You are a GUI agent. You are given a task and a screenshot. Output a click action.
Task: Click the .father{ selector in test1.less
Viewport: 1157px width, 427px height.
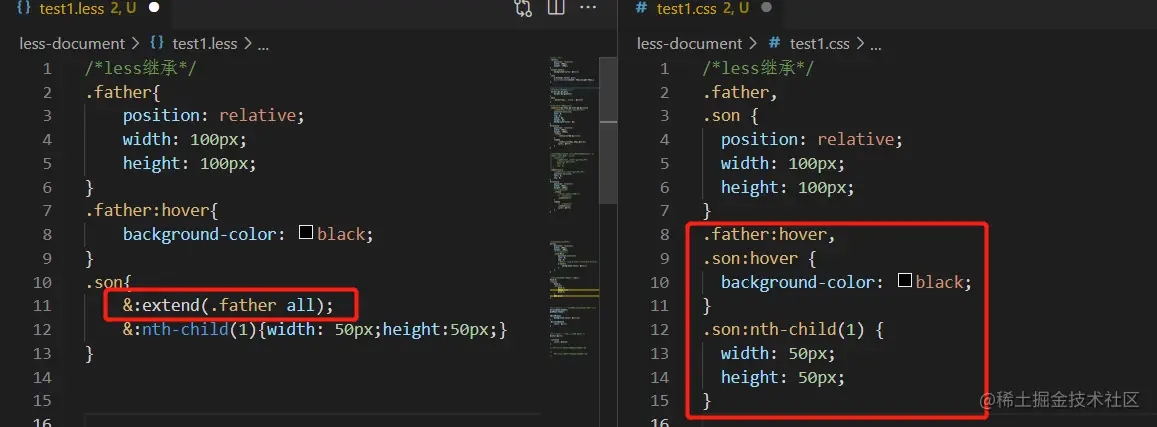coord(122,92)
